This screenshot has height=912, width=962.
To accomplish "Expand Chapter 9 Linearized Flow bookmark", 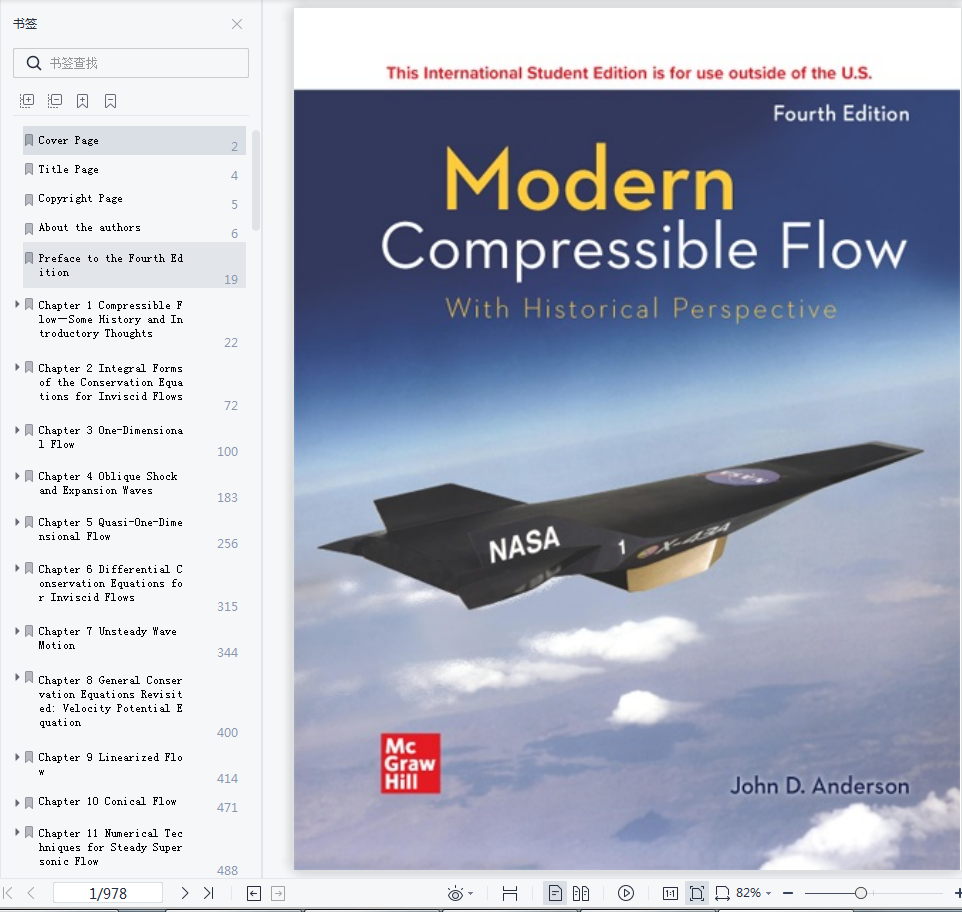I will (17, 757).
